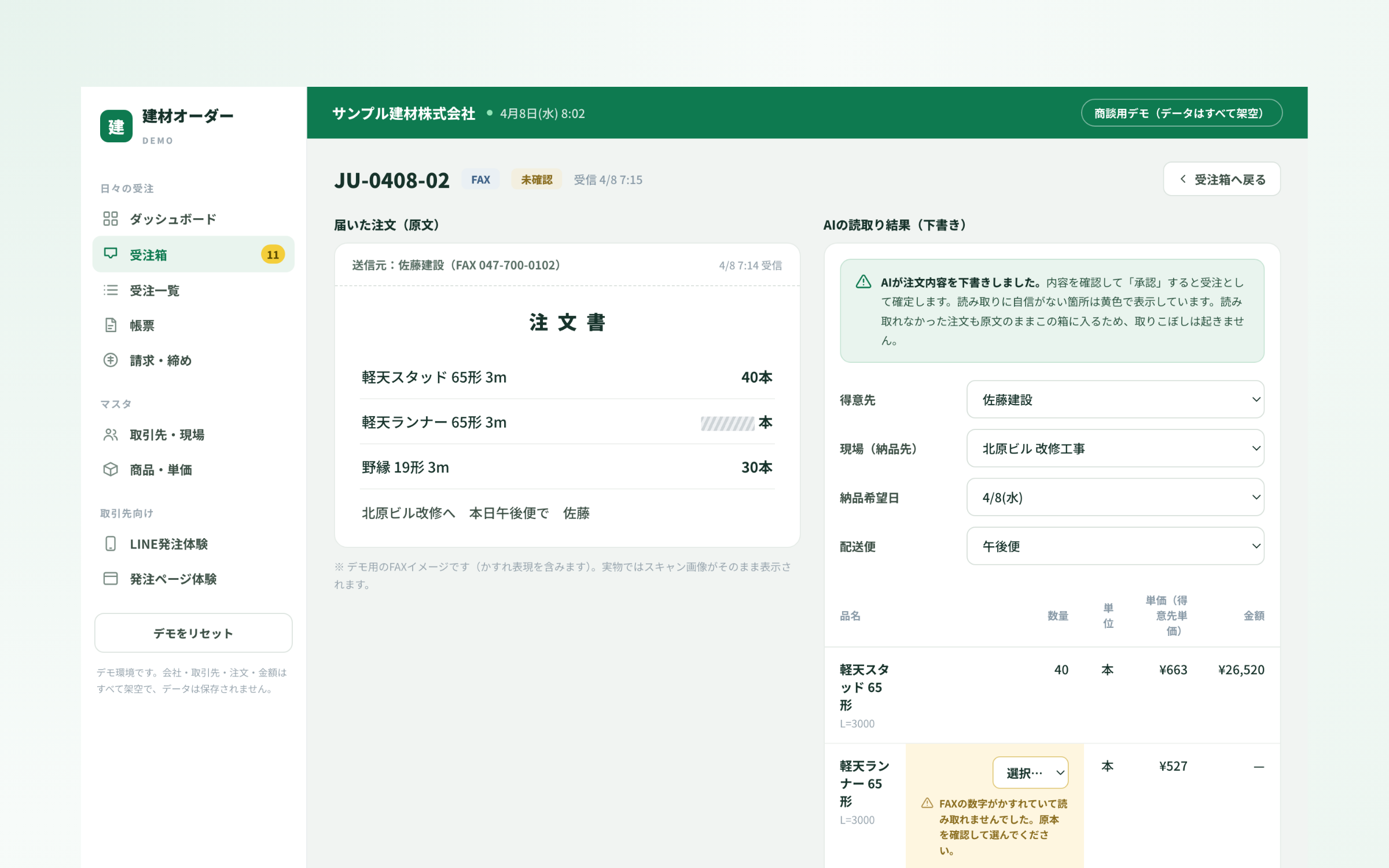The height and width of the screenshot is (868, 1389).
Task: Open the 得意先 dropdown showing 佐藤建設
Action: pos(1115,399)
